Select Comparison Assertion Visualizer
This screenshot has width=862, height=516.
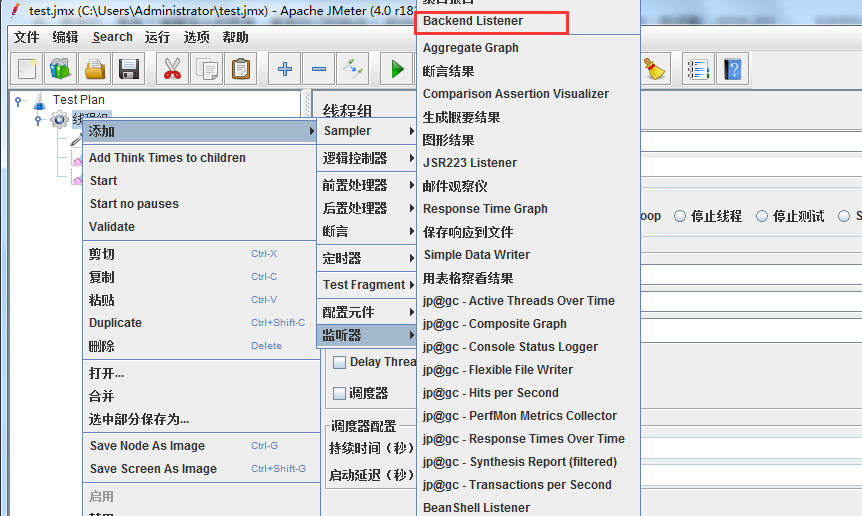pos(528,94)
